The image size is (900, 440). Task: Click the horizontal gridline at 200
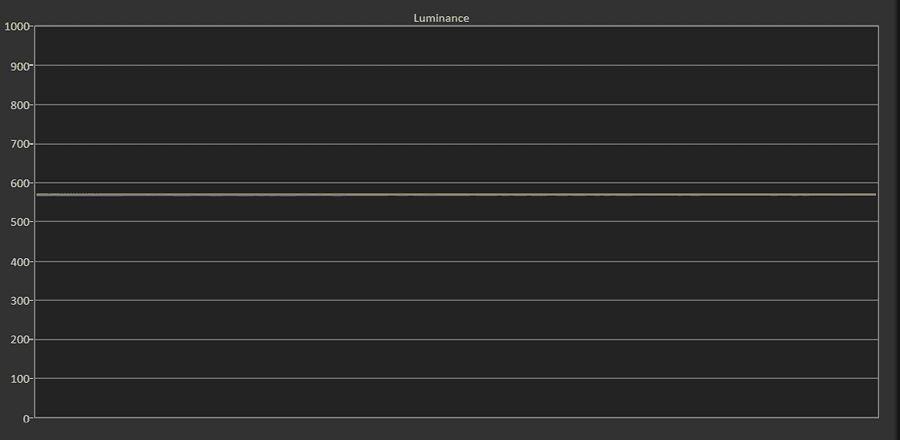coord(456,340)
